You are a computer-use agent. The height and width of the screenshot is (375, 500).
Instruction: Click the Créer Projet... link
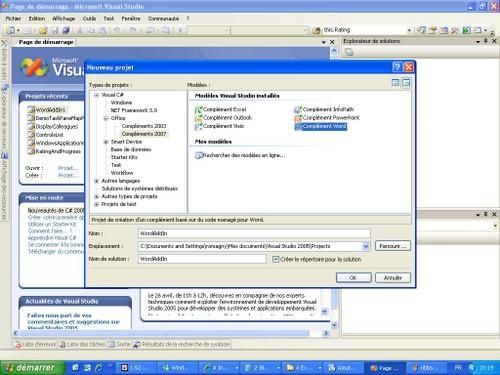pyautogui.click(x=68, y=175)
